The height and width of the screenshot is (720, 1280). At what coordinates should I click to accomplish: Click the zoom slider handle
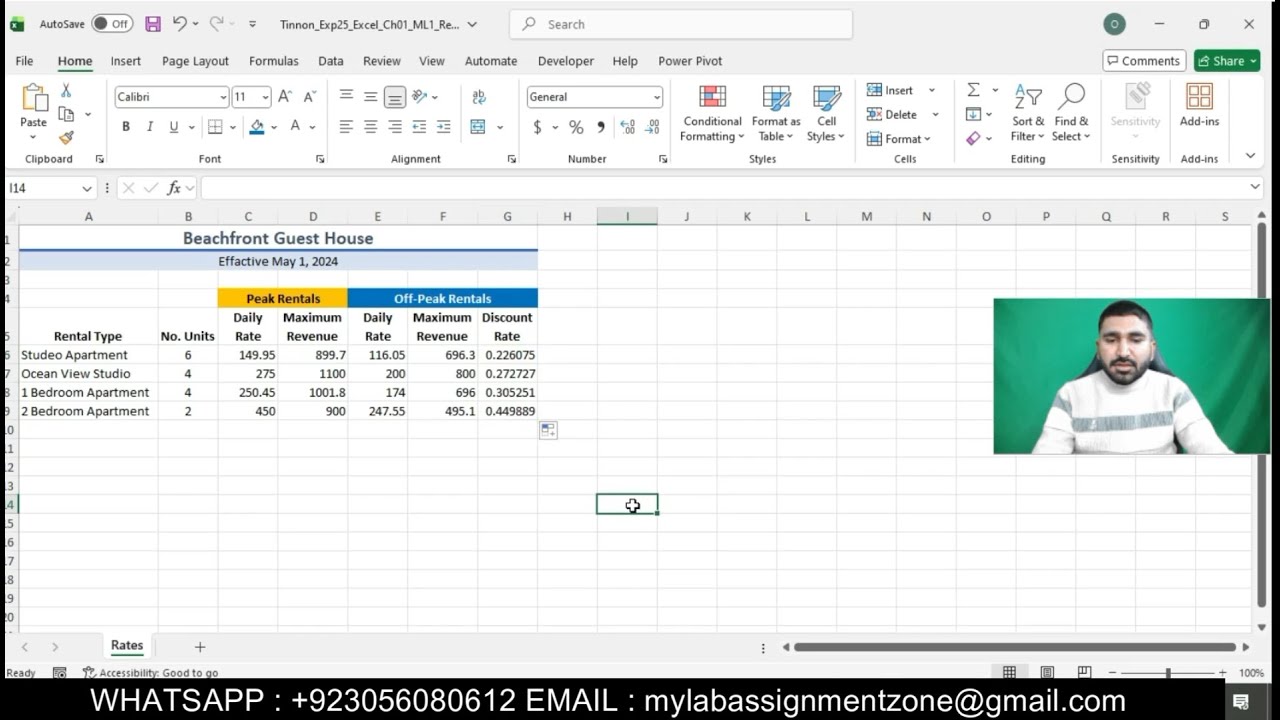coord(1168,673)
